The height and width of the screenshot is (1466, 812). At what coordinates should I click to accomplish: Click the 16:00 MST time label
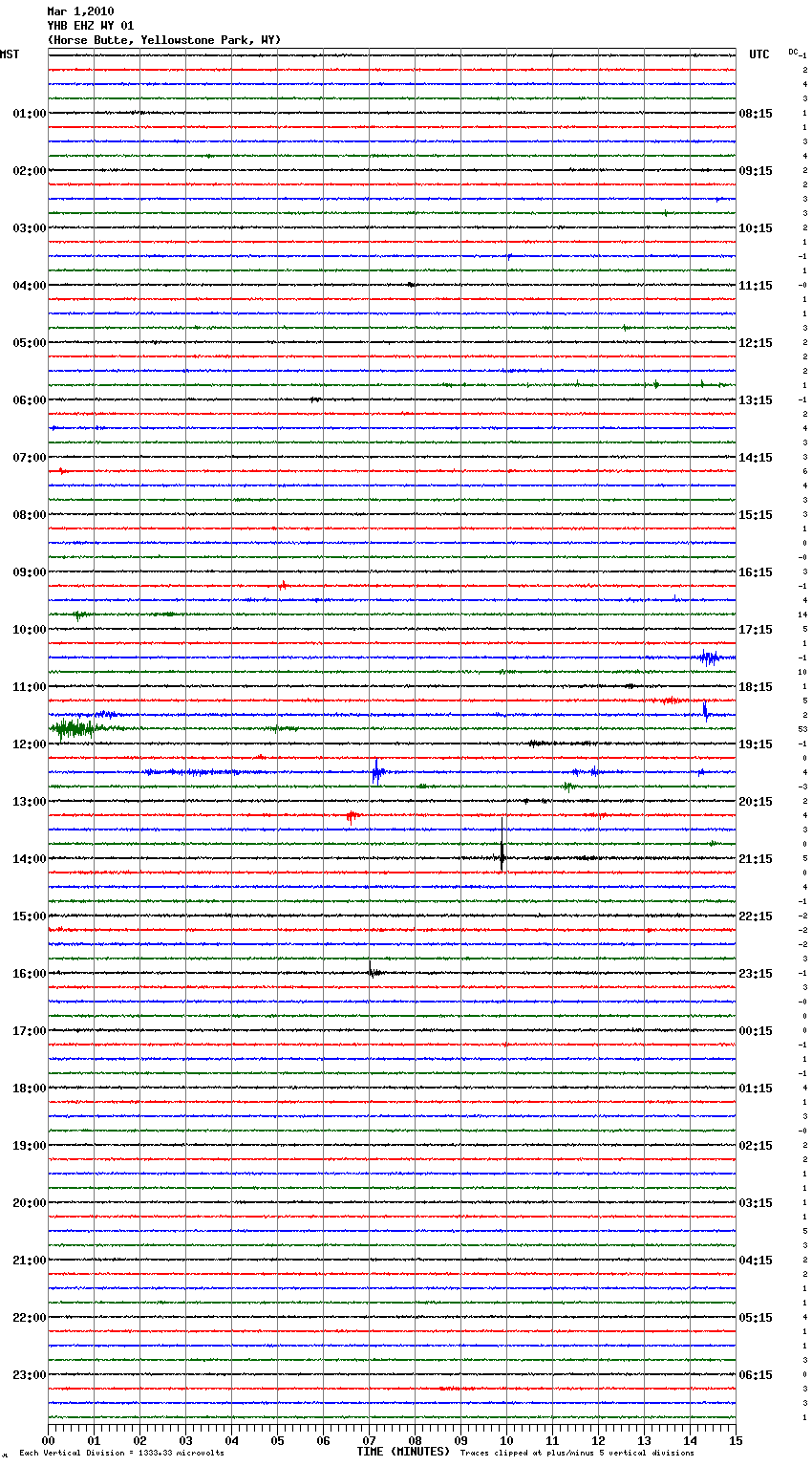[x=30, y=974]
